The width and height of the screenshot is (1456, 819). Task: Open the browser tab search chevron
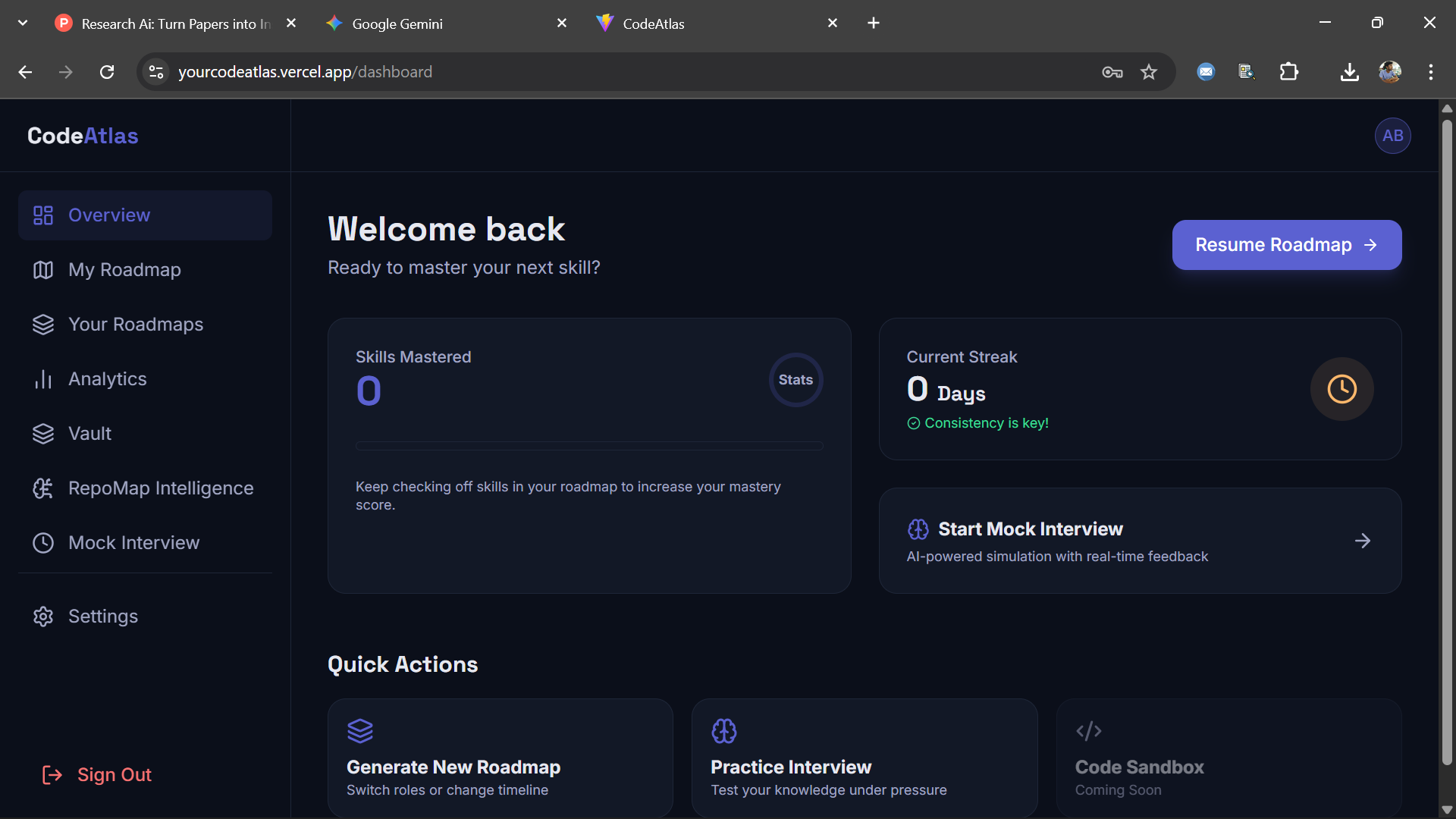[22, 23]
